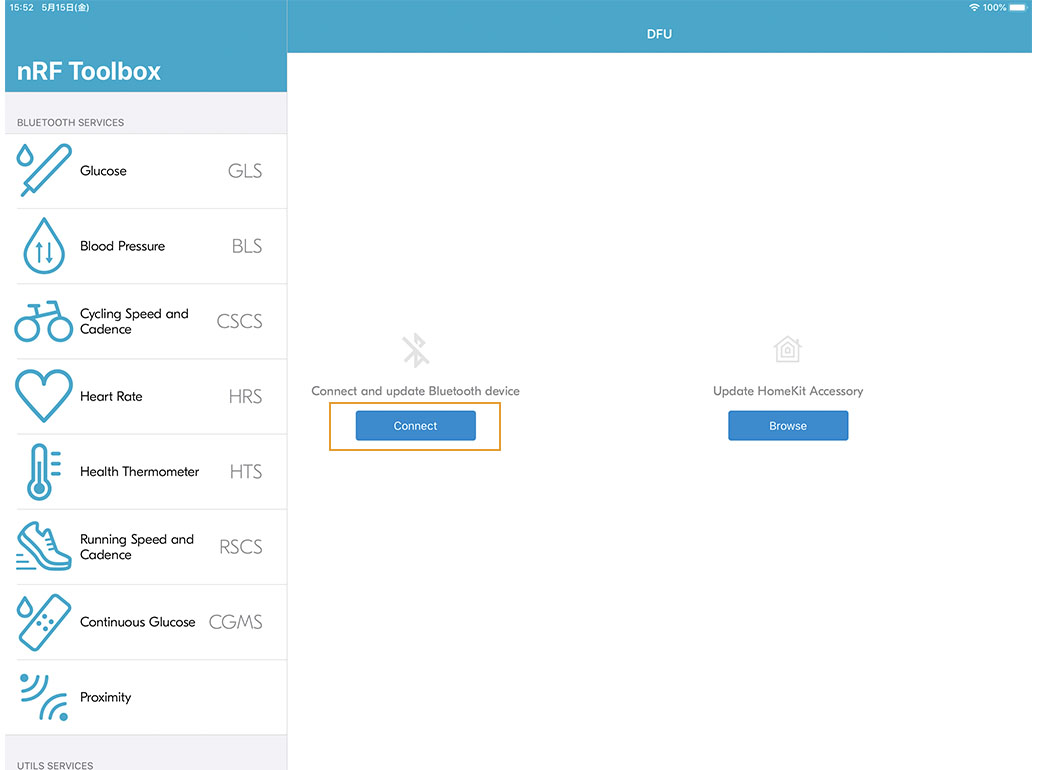1038x770 pixels.
Task: Tap the BLUETOOTH SERVICES section header
Action: [x=70, y=122]
